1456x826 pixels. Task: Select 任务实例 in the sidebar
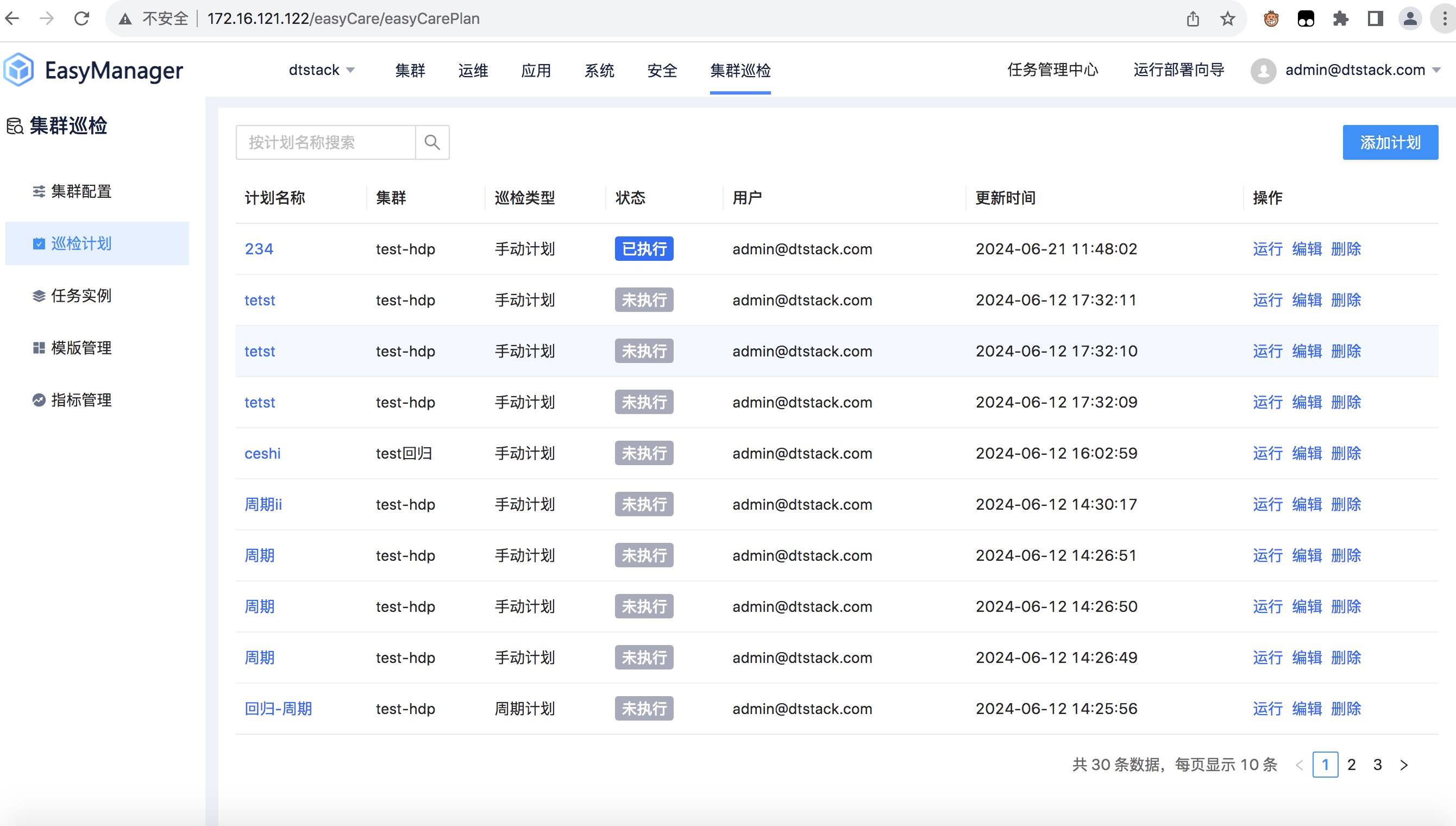coord(97,296)
